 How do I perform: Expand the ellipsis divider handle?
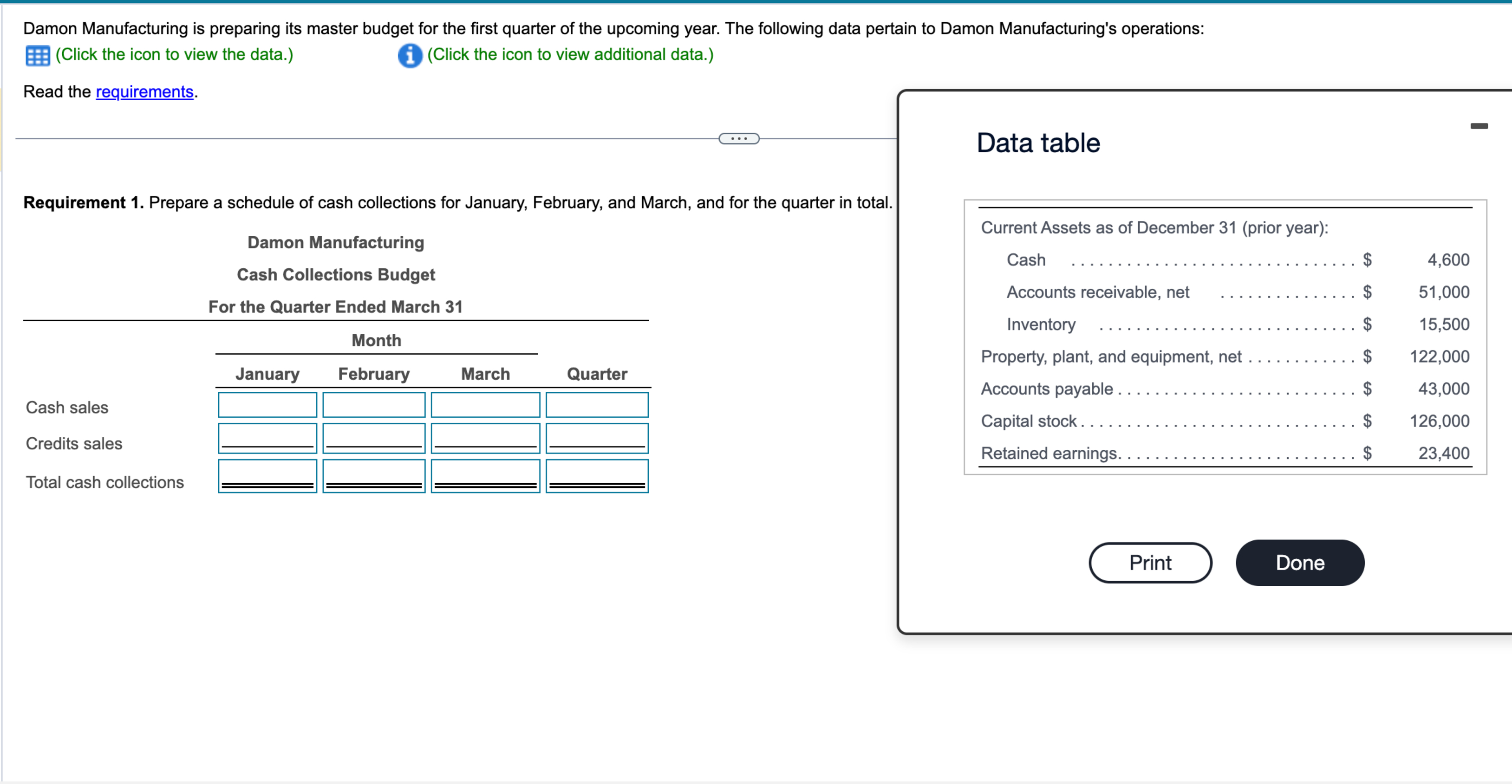click(738, 138)
